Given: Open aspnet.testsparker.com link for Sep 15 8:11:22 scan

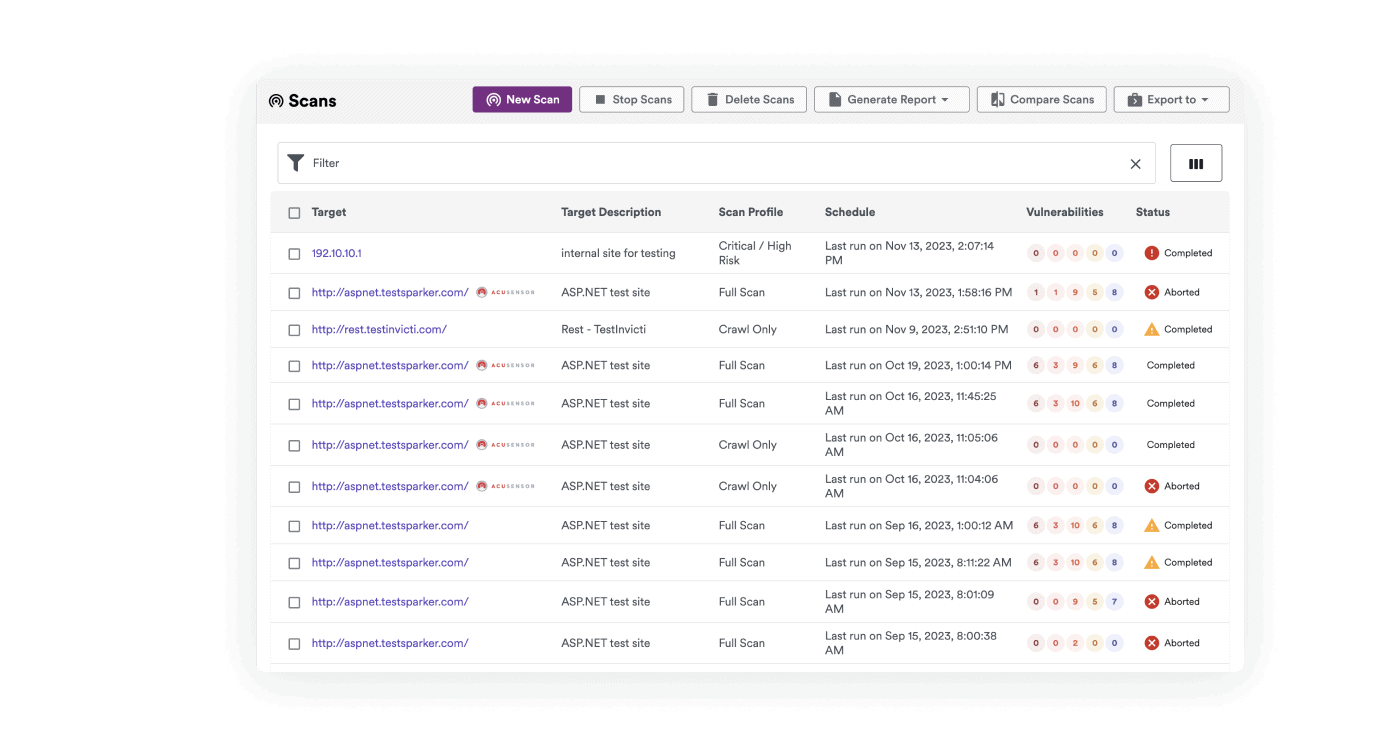Looking at the screenshot, I should tap(390, 562).
